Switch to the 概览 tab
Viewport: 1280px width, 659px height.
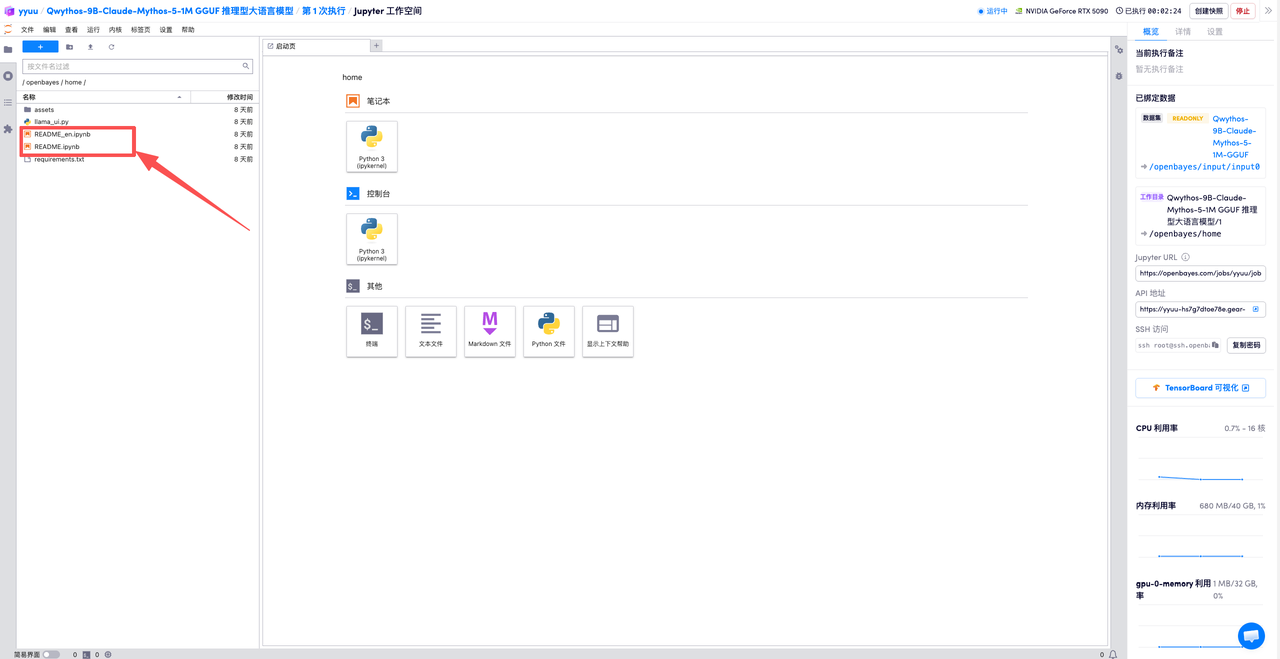pos(1151,32)
